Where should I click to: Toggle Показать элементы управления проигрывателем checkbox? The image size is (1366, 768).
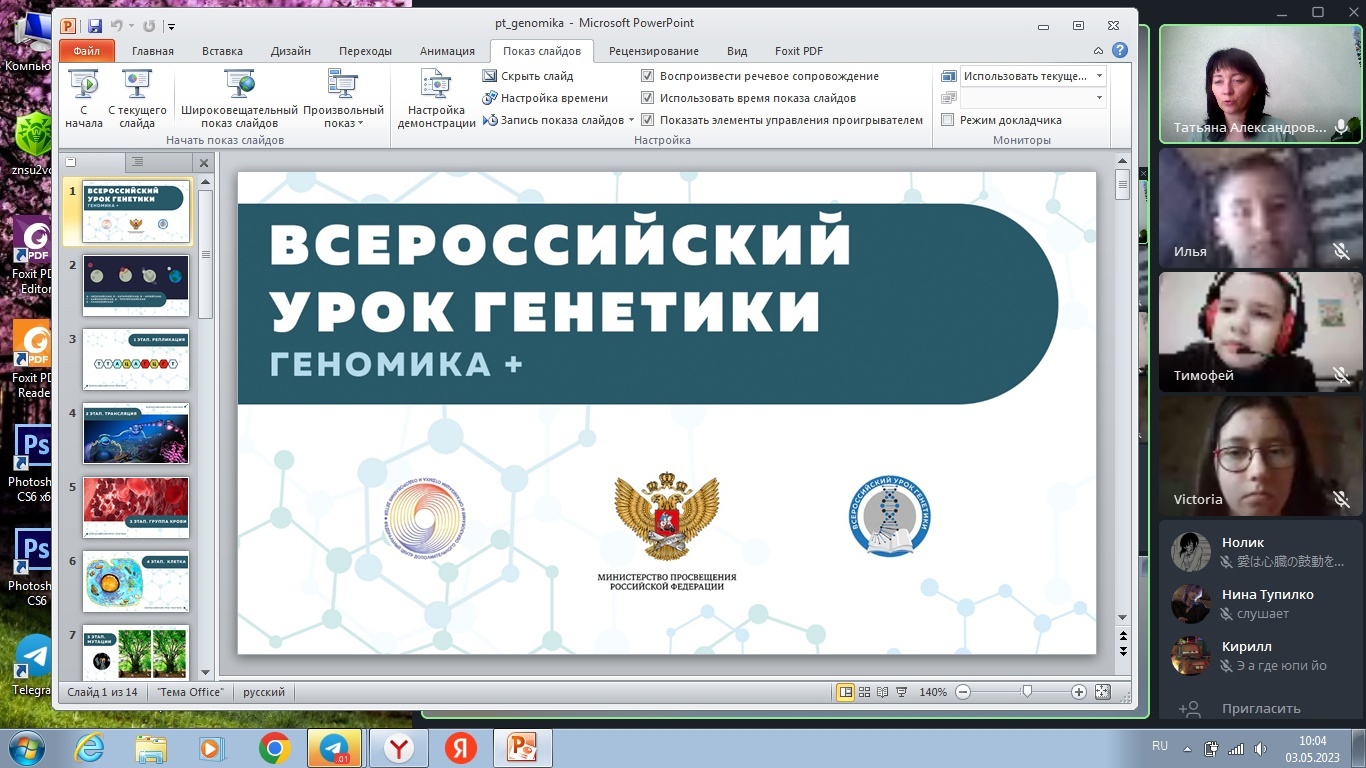click(647, 120)
